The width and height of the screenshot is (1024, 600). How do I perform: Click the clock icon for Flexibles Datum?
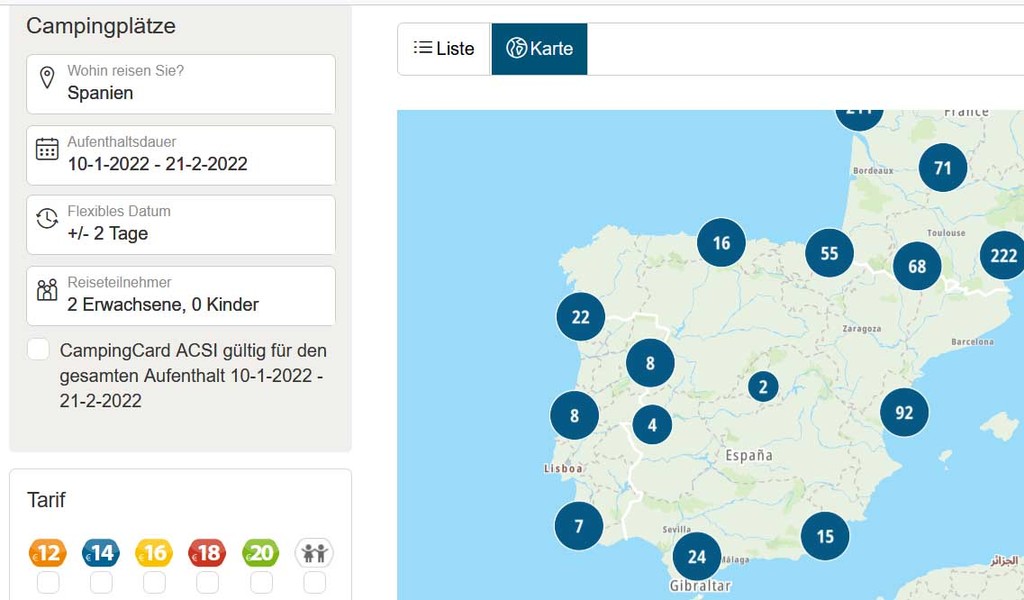tap(47, 219)
